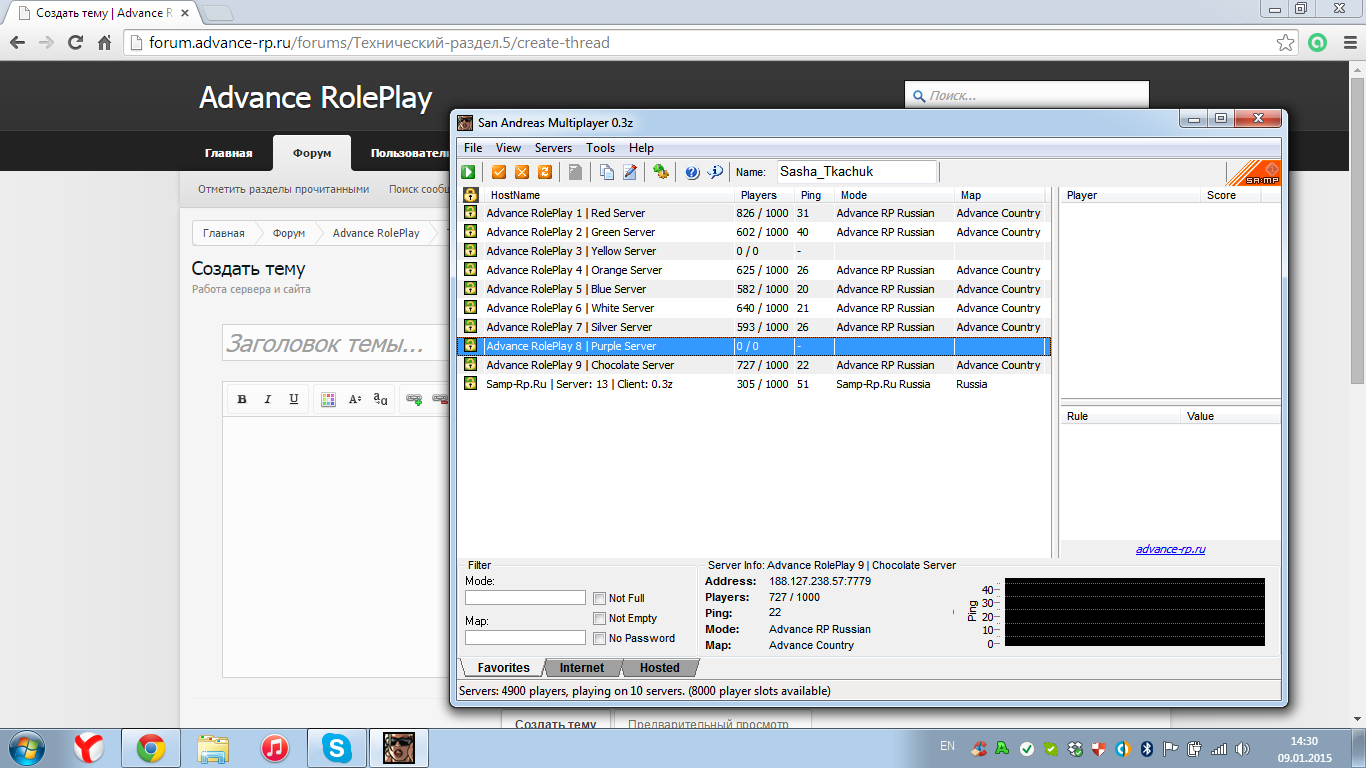Open the text color picker in forum editor
1366x768 pixels.
[328, 399]
